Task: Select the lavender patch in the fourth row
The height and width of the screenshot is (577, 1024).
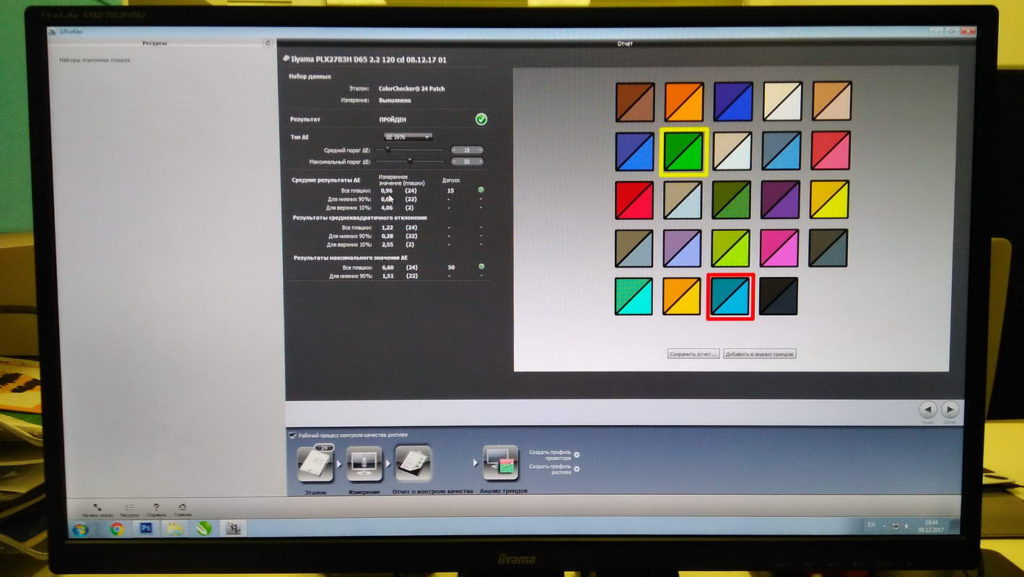Action: click(682, 248)
